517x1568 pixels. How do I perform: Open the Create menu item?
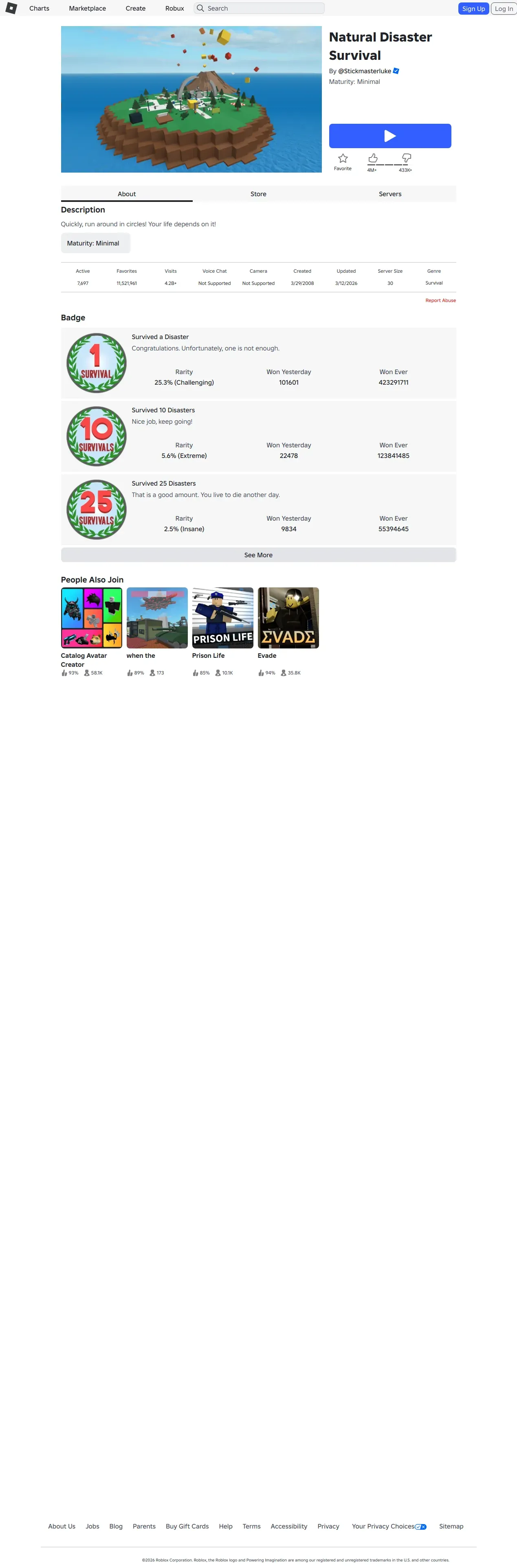[x=135, y=9]
